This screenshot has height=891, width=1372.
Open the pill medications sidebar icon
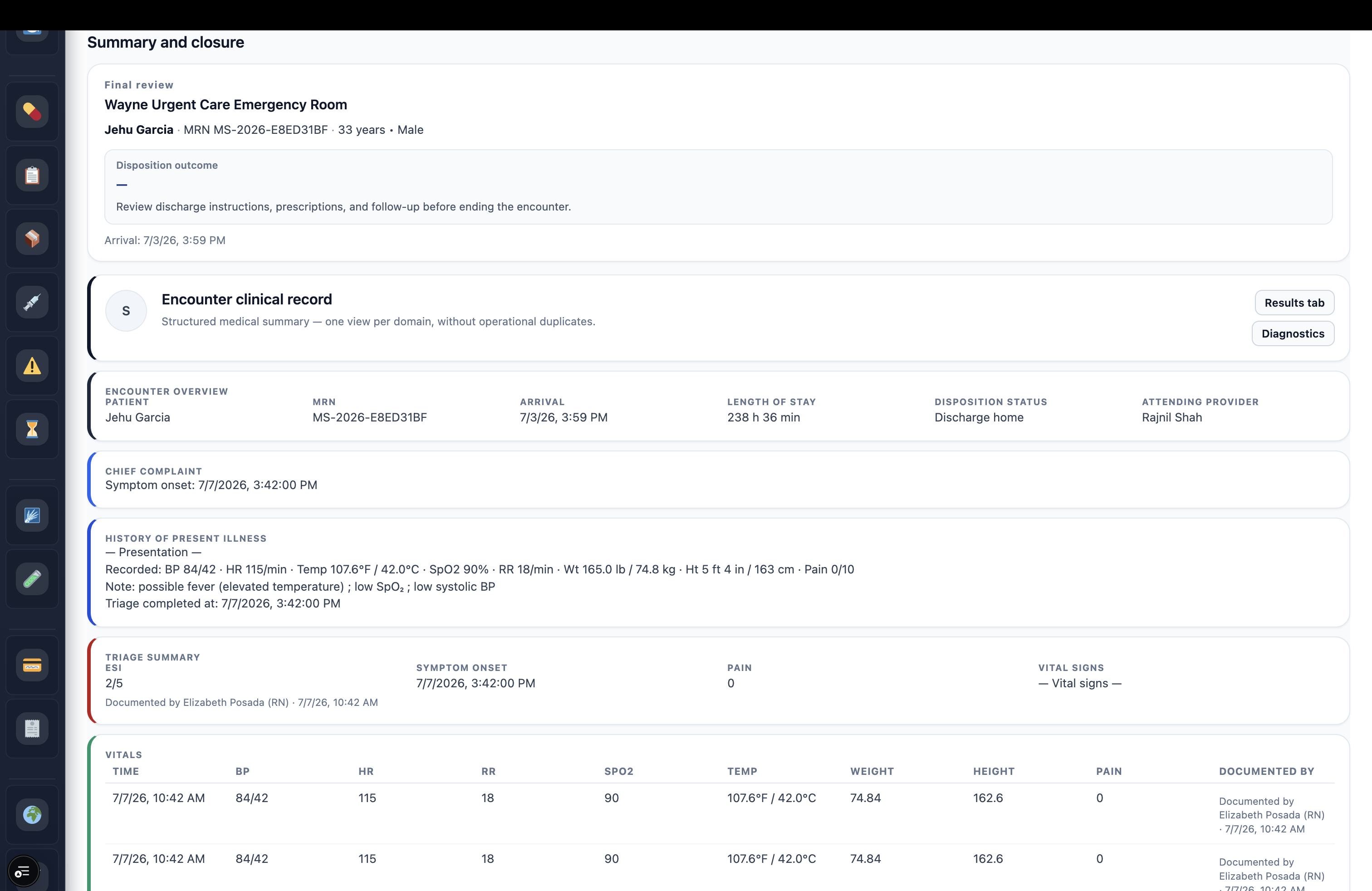[32, 111]
